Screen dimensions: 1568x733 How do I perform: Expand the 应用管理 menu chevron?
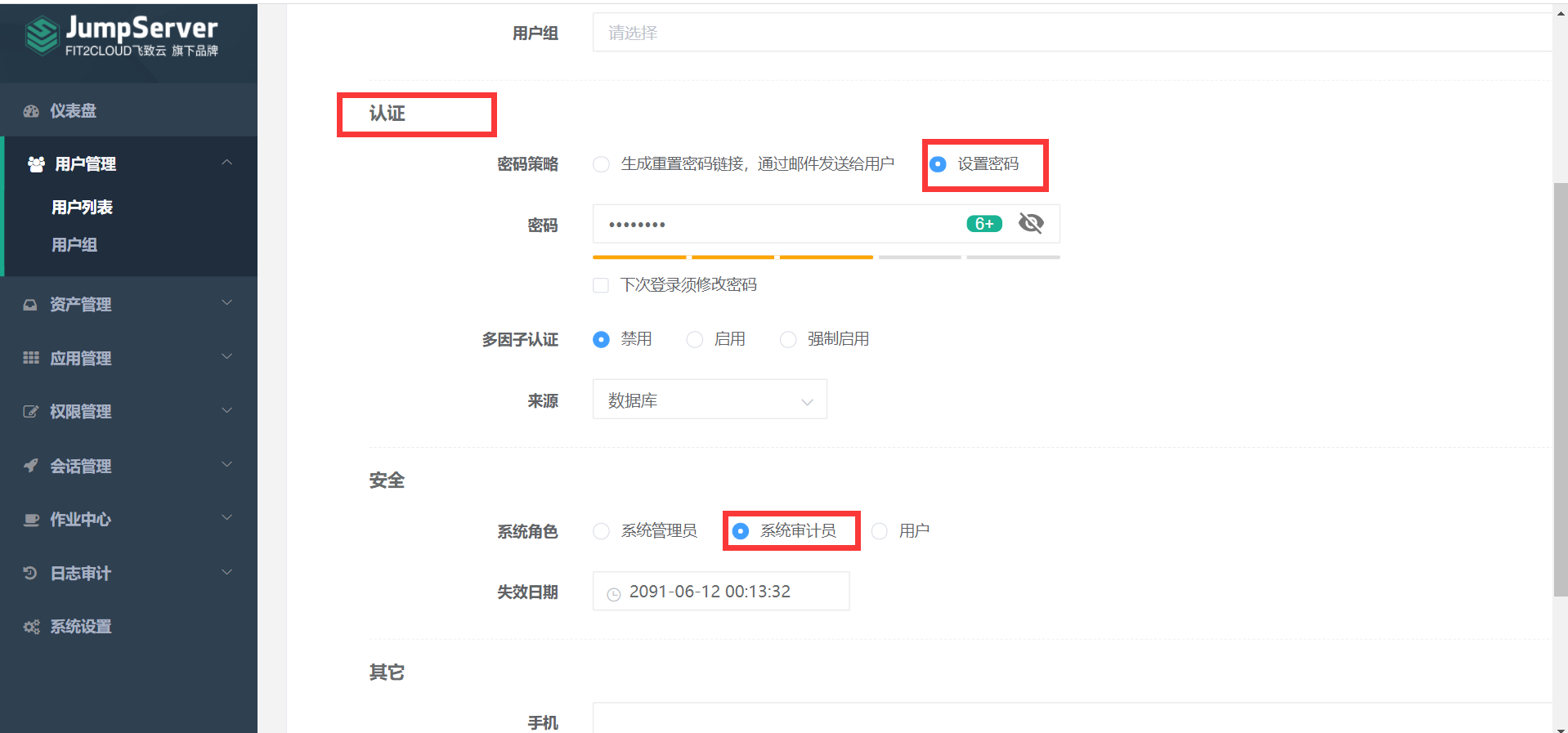tap(227, 357)
